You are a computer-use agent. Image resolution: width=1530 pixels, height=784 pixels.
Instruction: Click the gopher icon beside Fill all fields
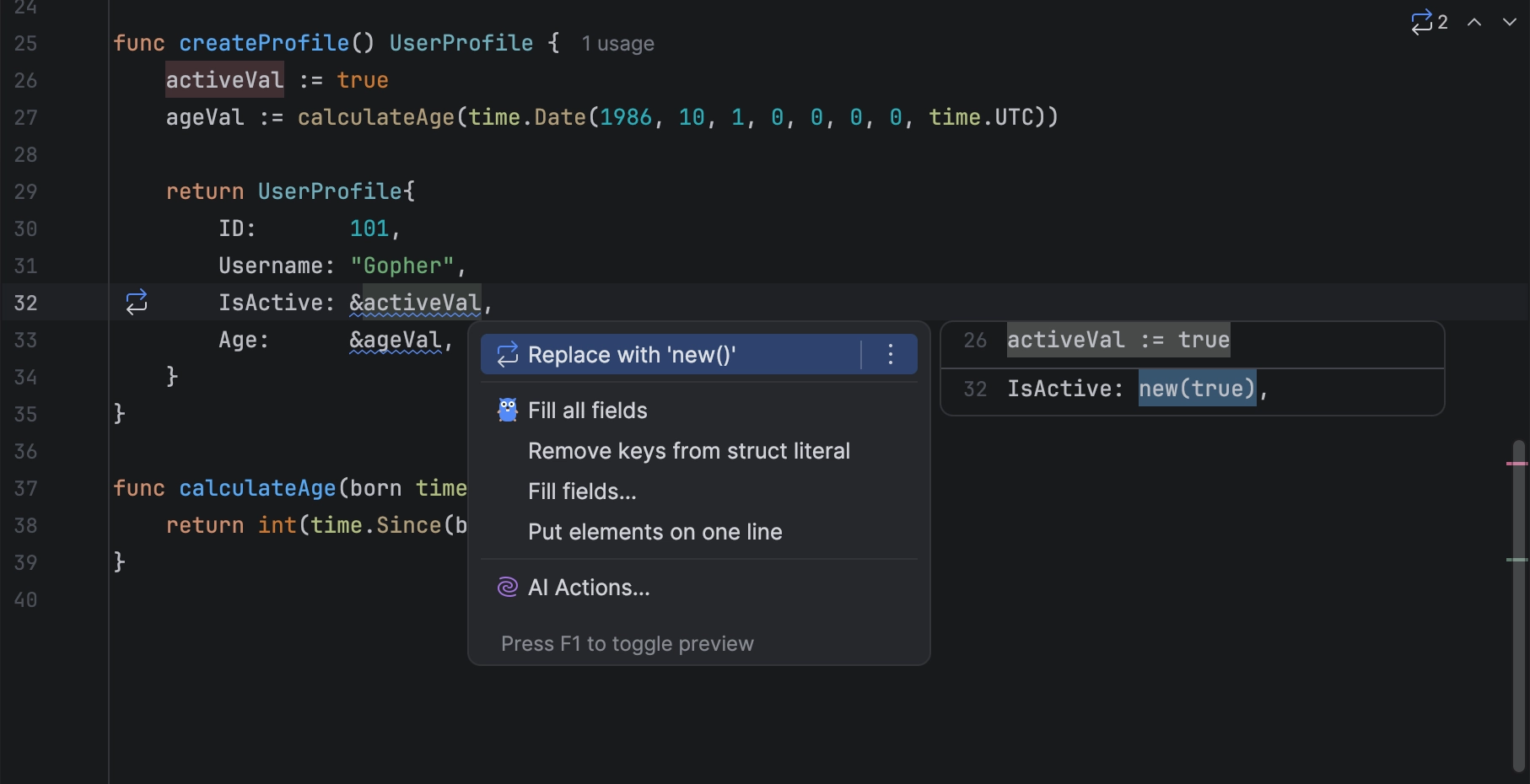(507, 411)
